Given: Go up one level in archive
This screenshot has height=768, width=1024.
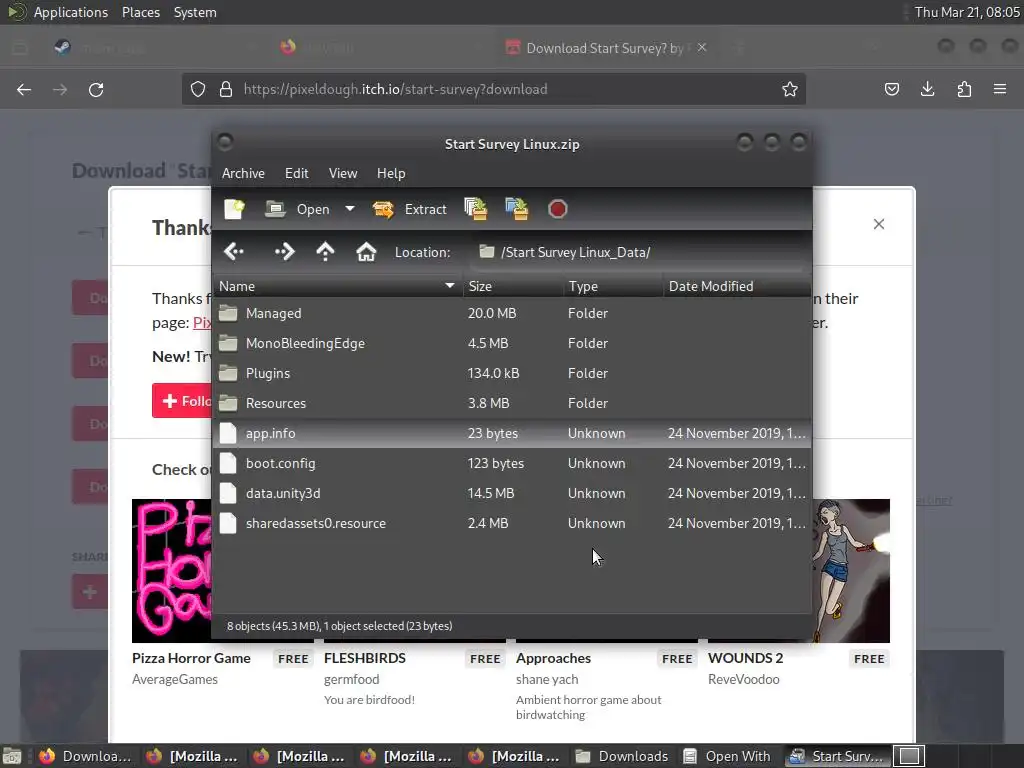Looking at the screenshot, I should pos(325,251).
